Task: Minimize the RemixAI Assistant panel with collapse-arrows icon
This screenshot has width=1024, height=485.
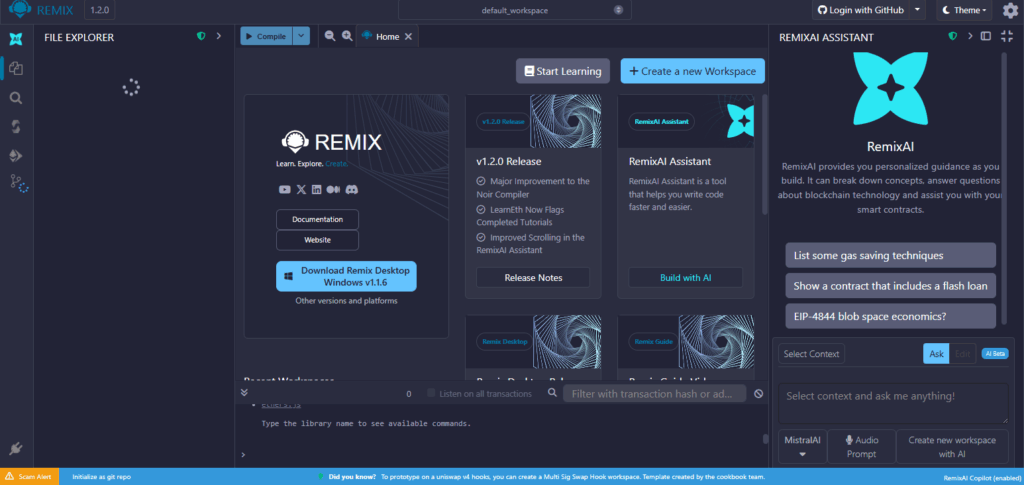Action: pyautogui.click(x=1006, y=37)
